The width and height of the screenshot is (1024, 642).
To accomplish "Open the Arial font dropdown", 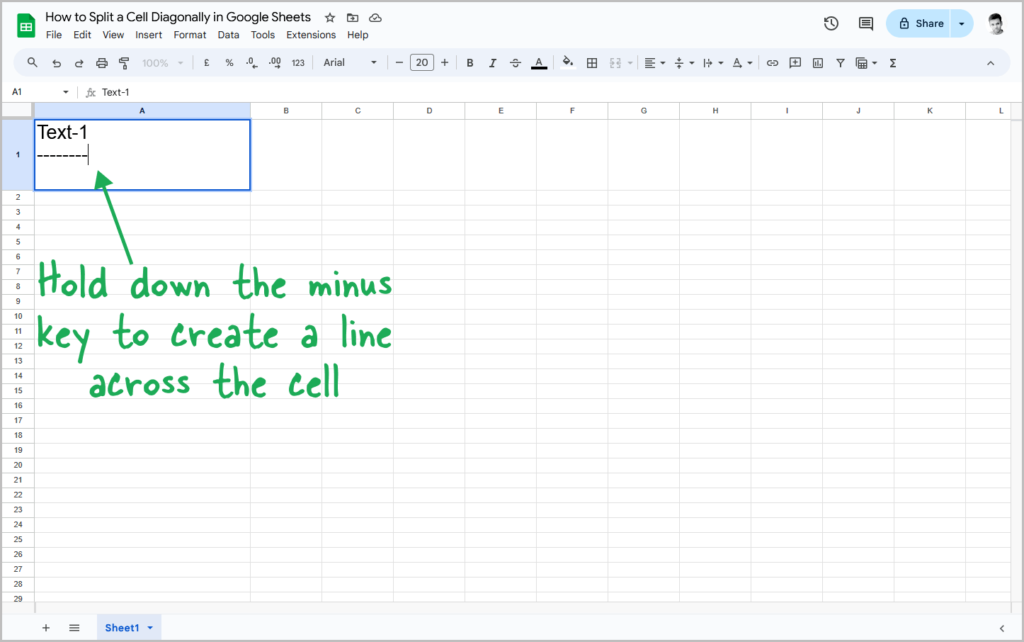I will (350, 63).
